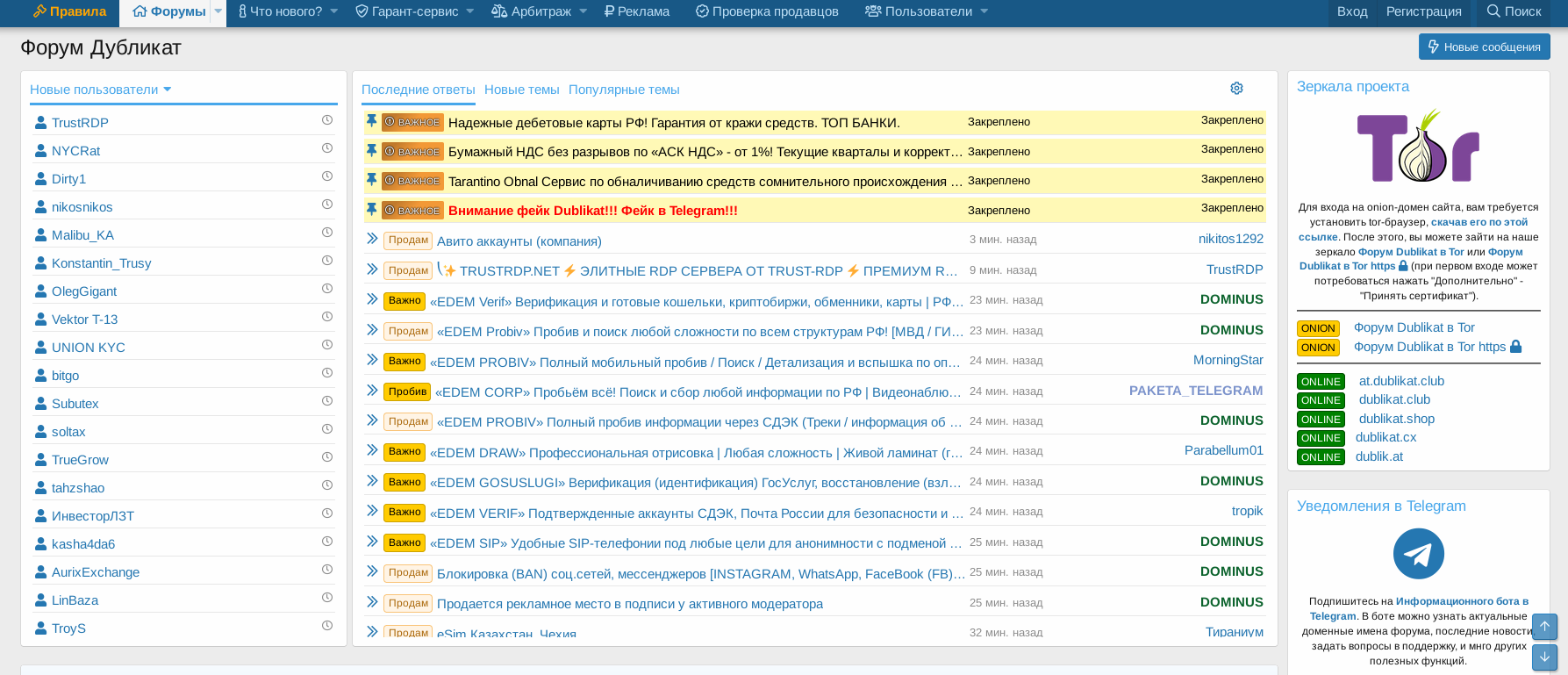Click the Telegram logo icon
The width and height of the screenshot is (1568, 675).
pos(1418,554)
